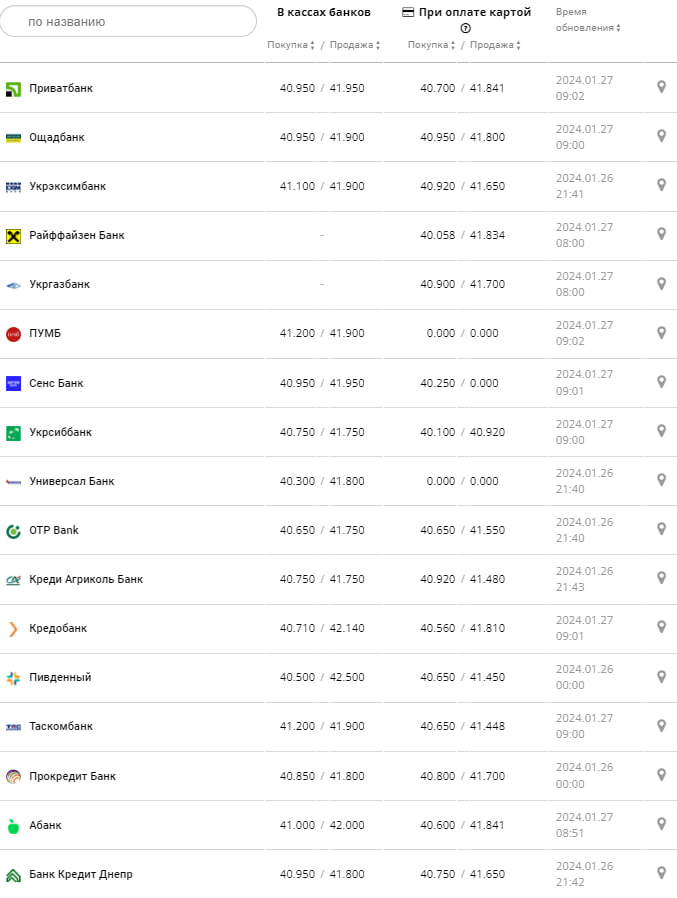
Task: Open the Креди Агриколь Банк link
Action: pyautogui.click(x=86, y=579)
